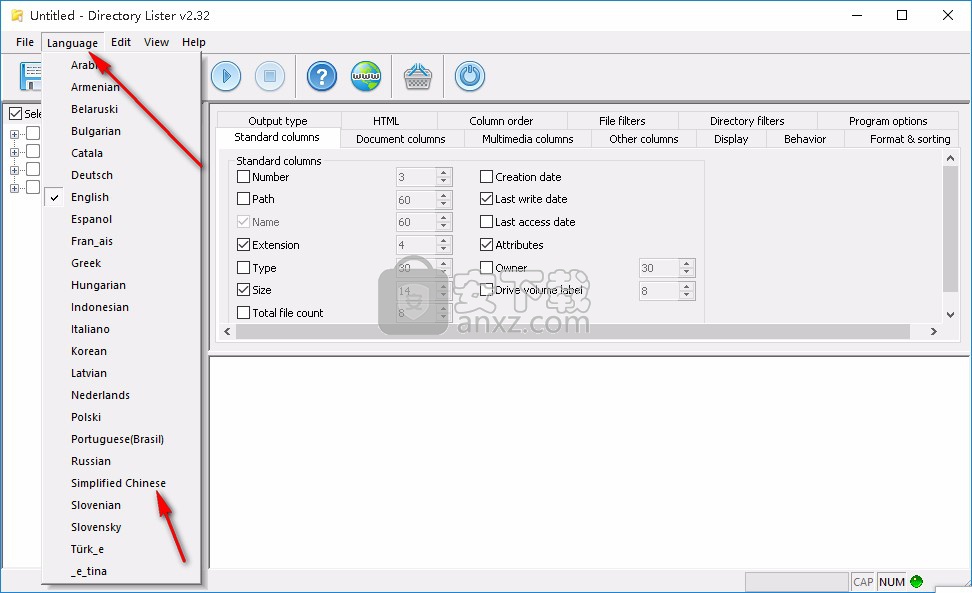This screenshot has height=593, width=972.
Task: Increase the Number column width spinner
Action: click(x=443, y=172)
